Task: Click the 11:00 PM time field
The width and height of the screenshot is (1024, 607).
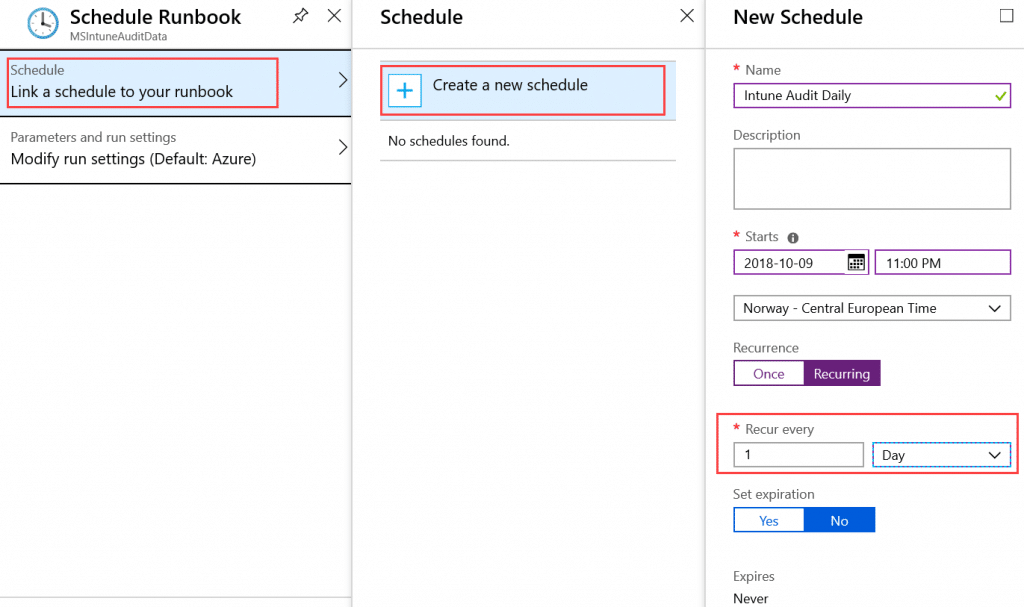Action: (x=941, y=261)
